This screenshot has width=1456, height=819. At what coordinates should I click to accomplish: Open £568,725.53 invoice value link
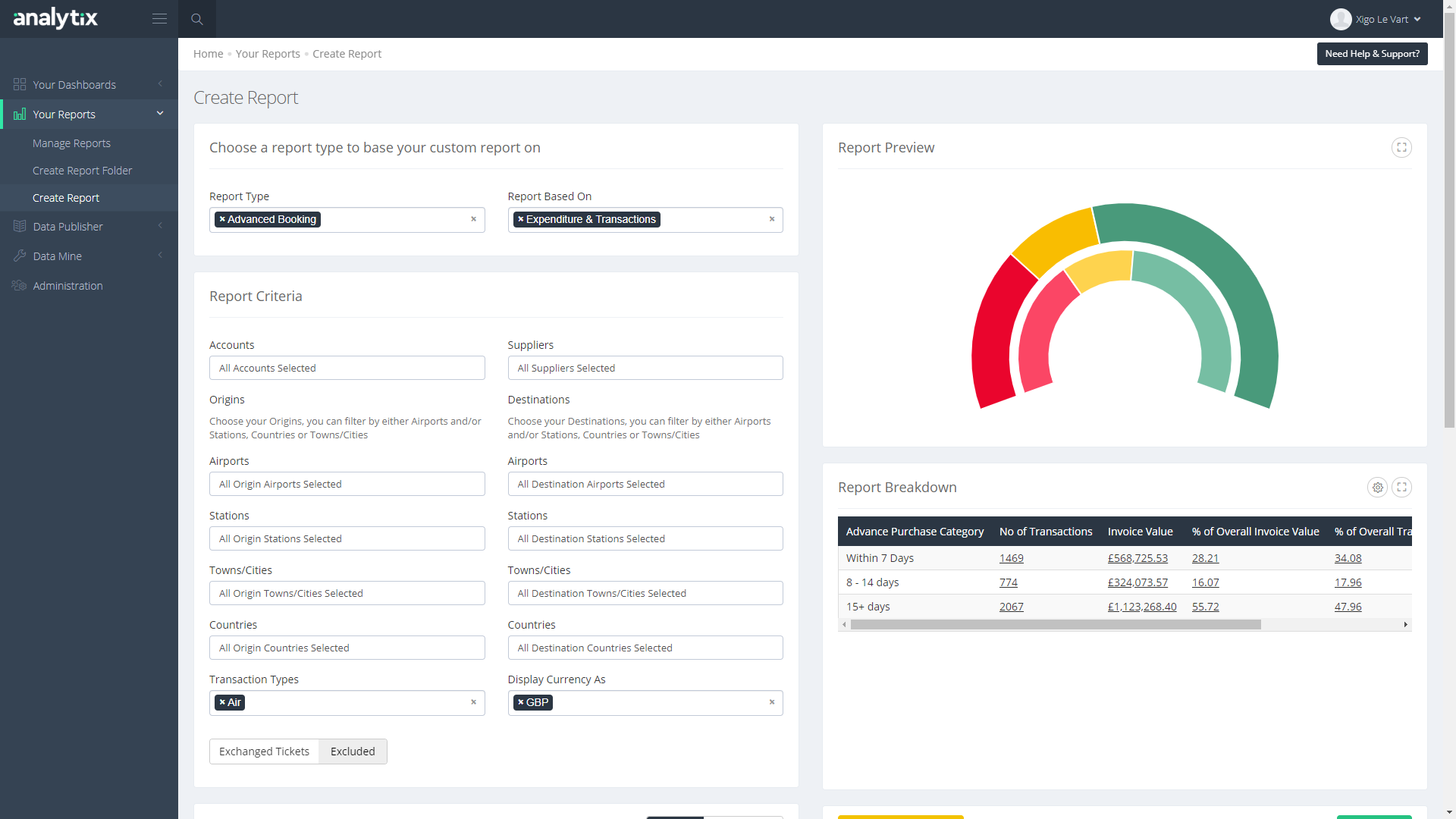(x=1137, y=558)
